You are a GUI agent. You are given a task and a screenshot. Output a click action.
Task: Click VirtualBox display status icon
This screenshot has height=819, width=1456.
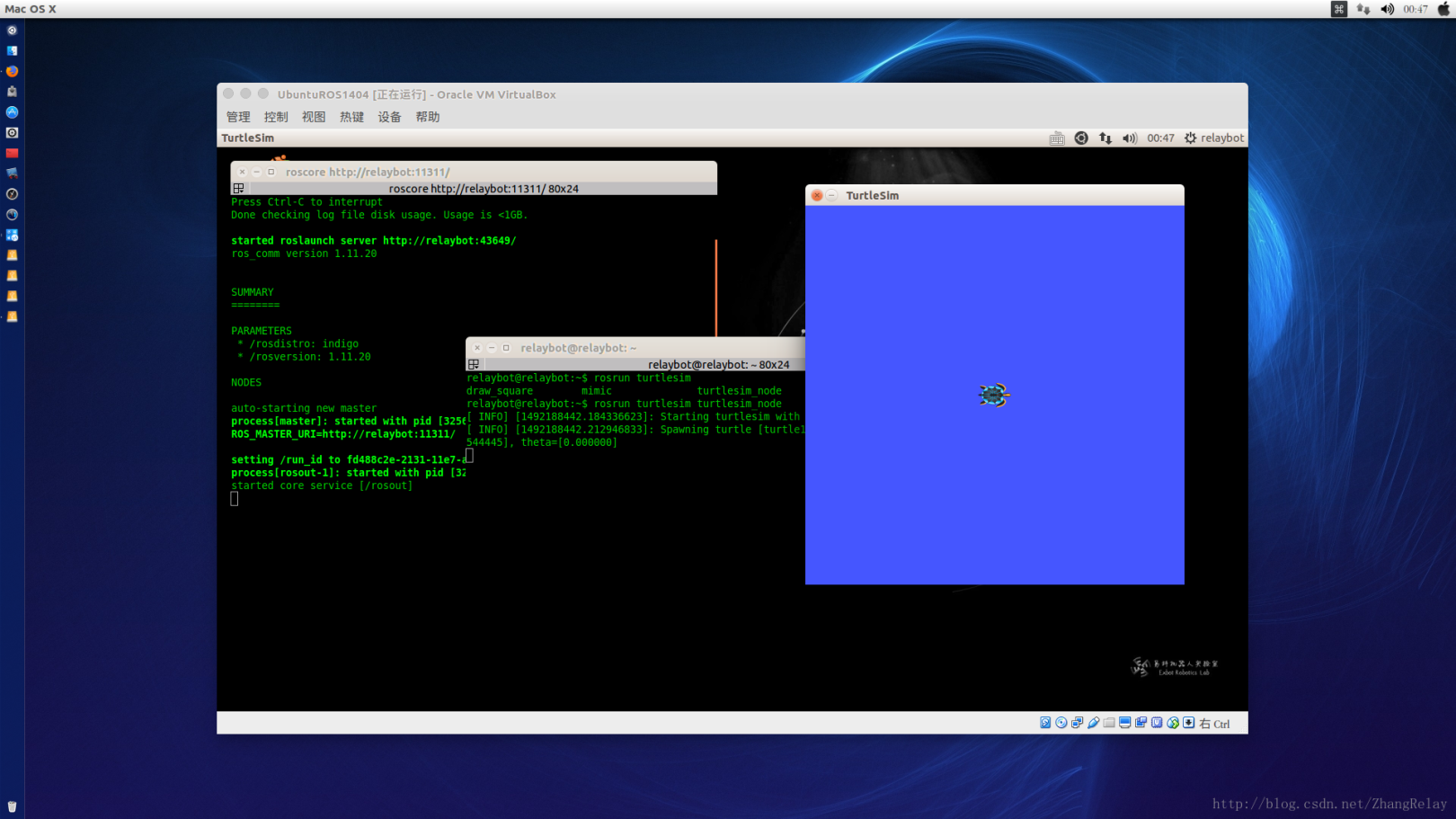[1125, 723]
